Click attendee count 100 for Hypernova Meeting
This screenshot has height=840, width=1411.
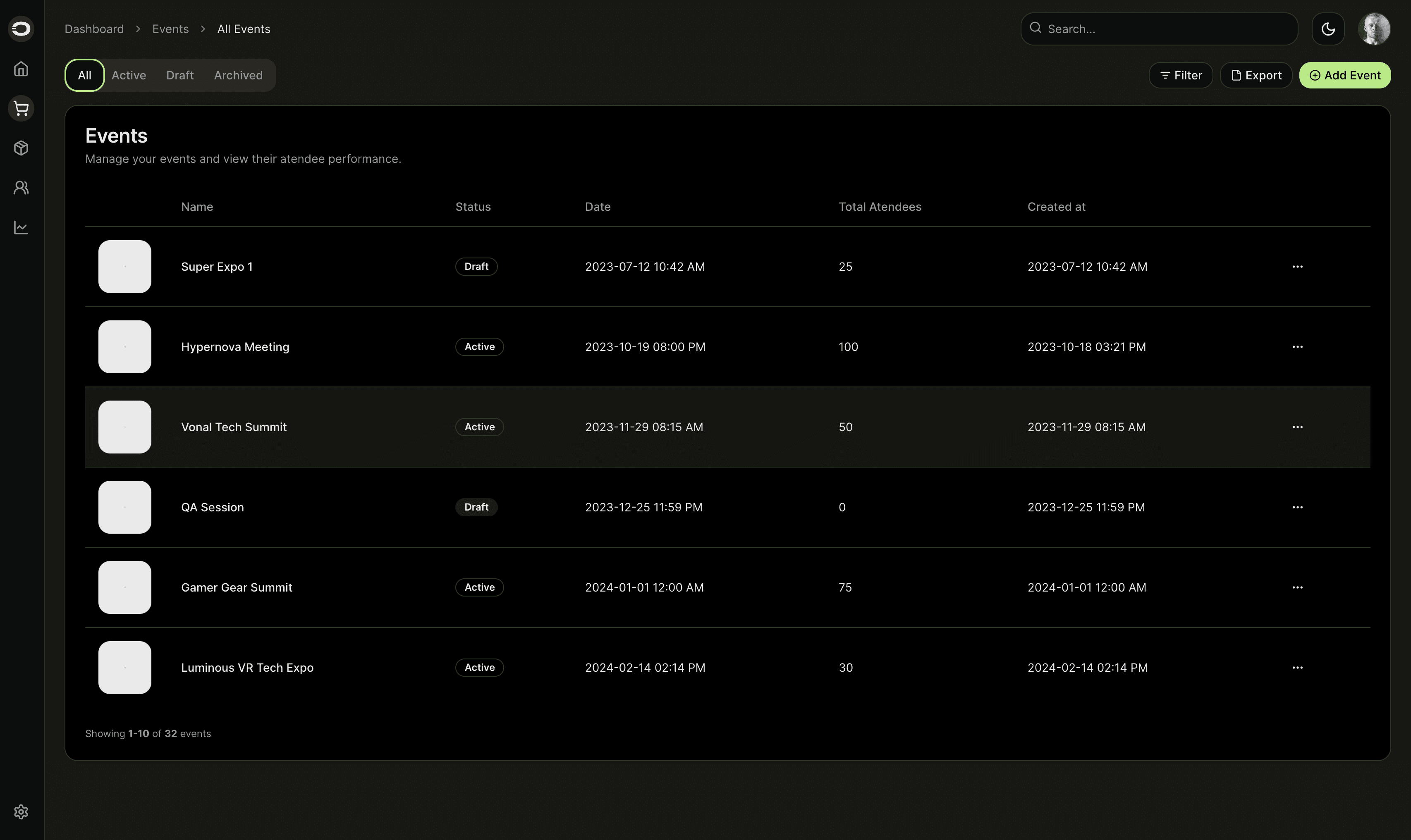point(848,347)
